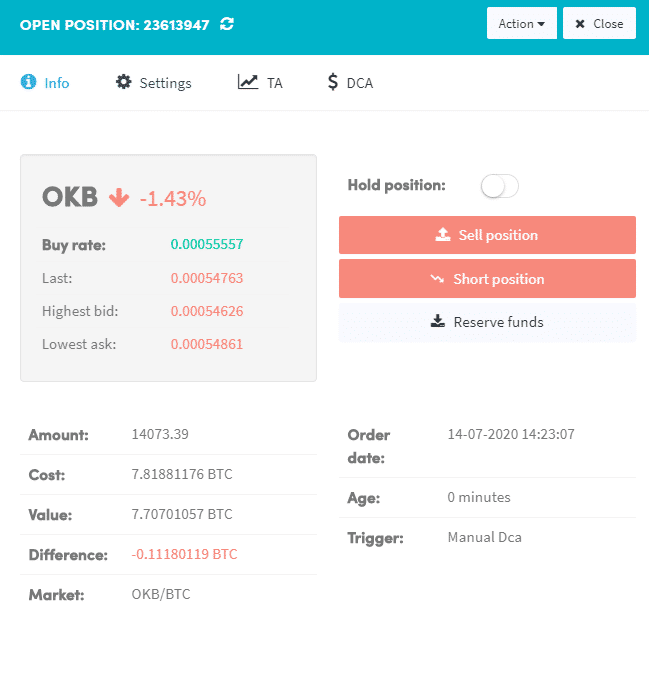Select order date 14-07-2020 14:23:07
649x673 pixels.
pyautogui.click(x=511, y=434)
